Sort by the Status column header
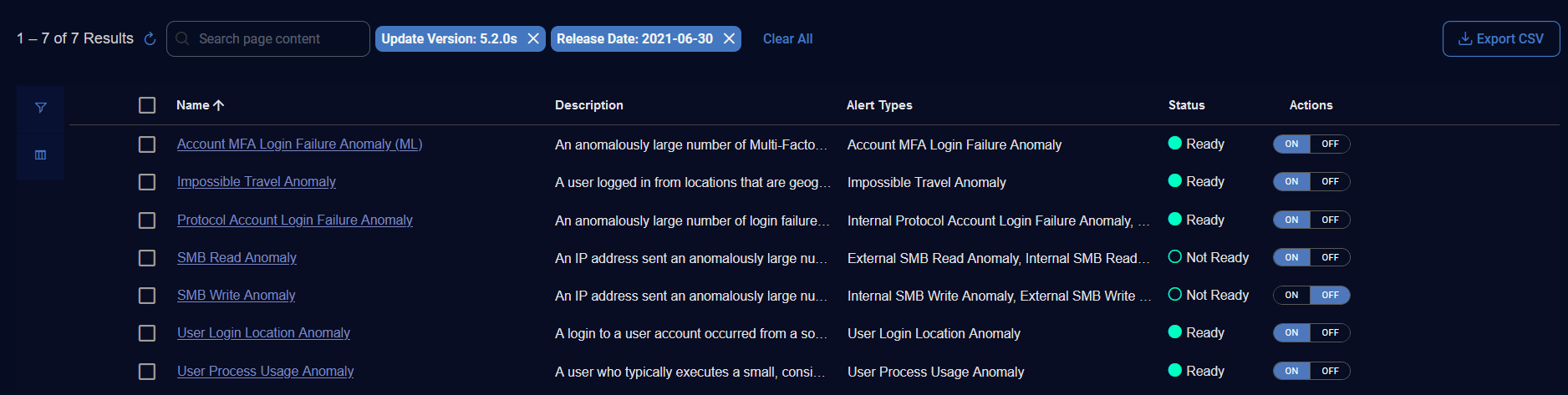The height and width of the screenshot is (395, 1568). (1186, 105)
